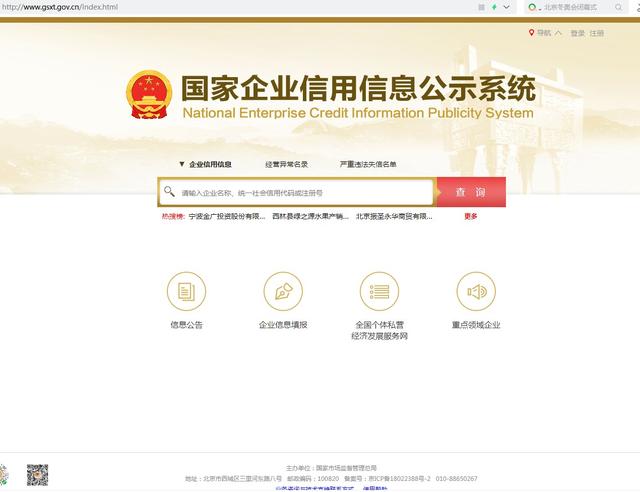The width and height of the screenshot is (640, 492).
Task: Click the ICP record number in the footer
Action: [x=387, y=479]
